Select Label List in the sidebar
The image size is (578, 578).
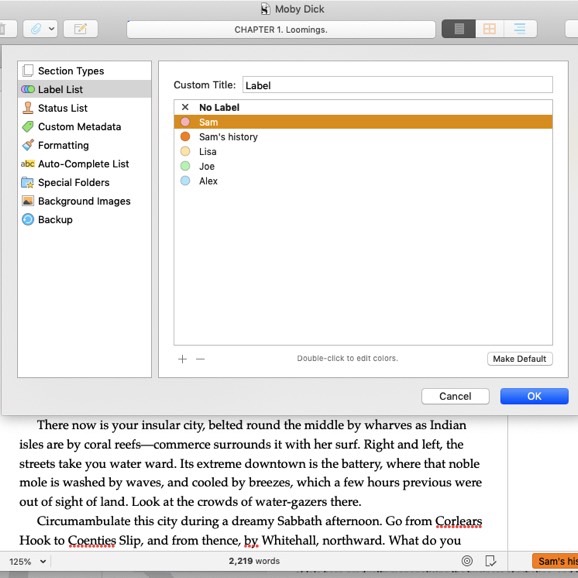(x=84, y=89)
